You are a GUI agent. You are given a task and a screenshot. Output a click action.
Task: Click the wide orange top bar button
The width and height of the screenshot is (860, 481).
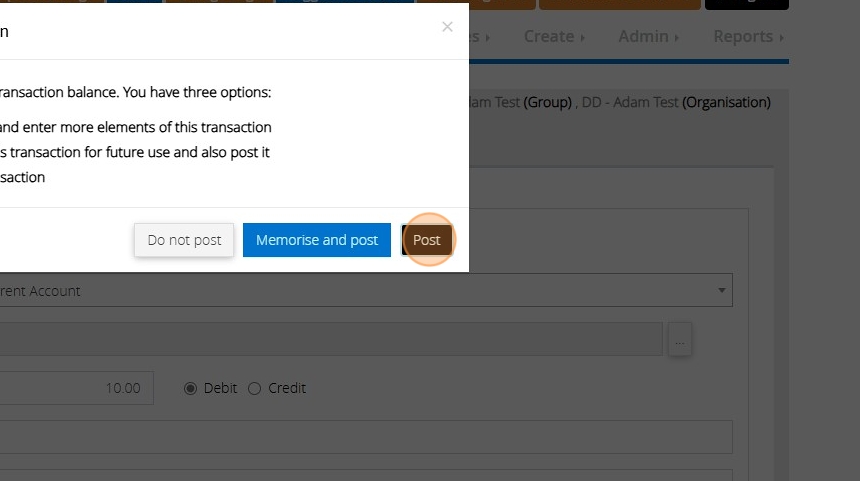point(619,4)
